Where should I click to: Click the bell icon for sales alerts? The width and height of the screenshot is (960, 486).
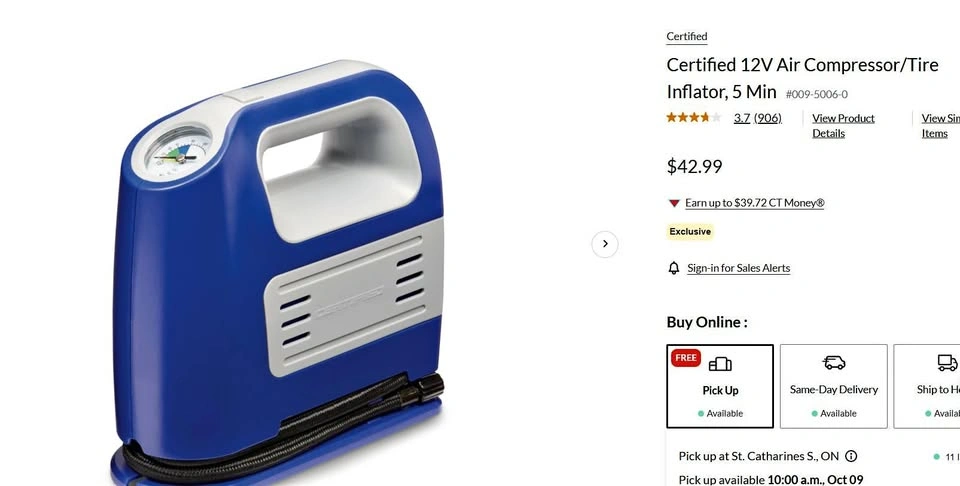673,267
